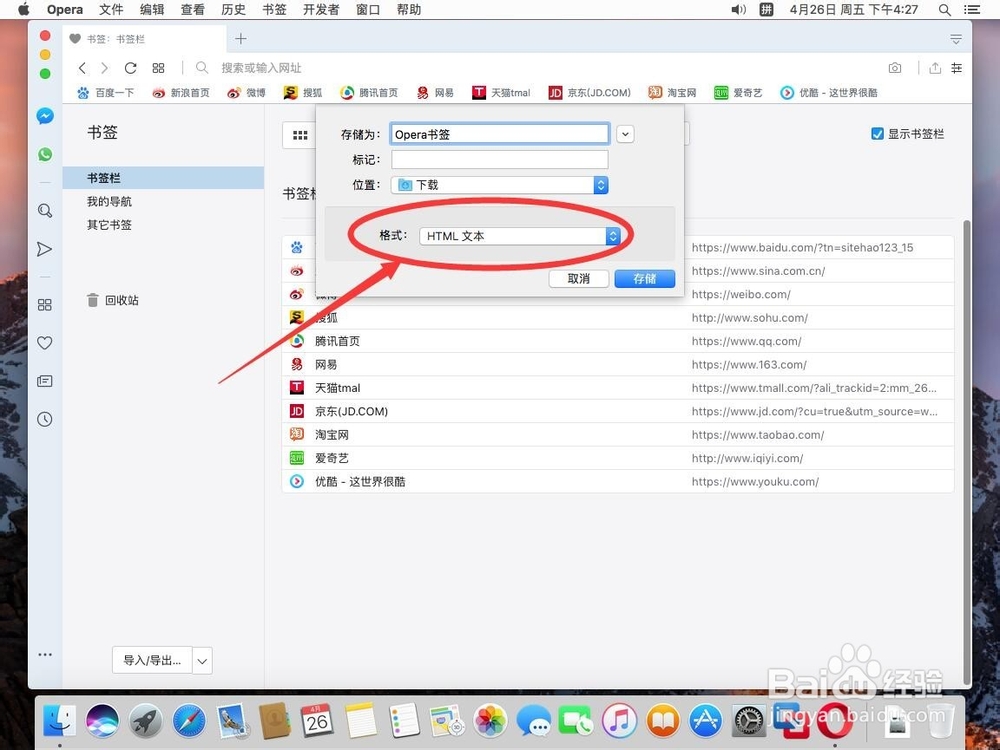
Task: Toggle the heart icon in the sidebar
Action: 45,343
